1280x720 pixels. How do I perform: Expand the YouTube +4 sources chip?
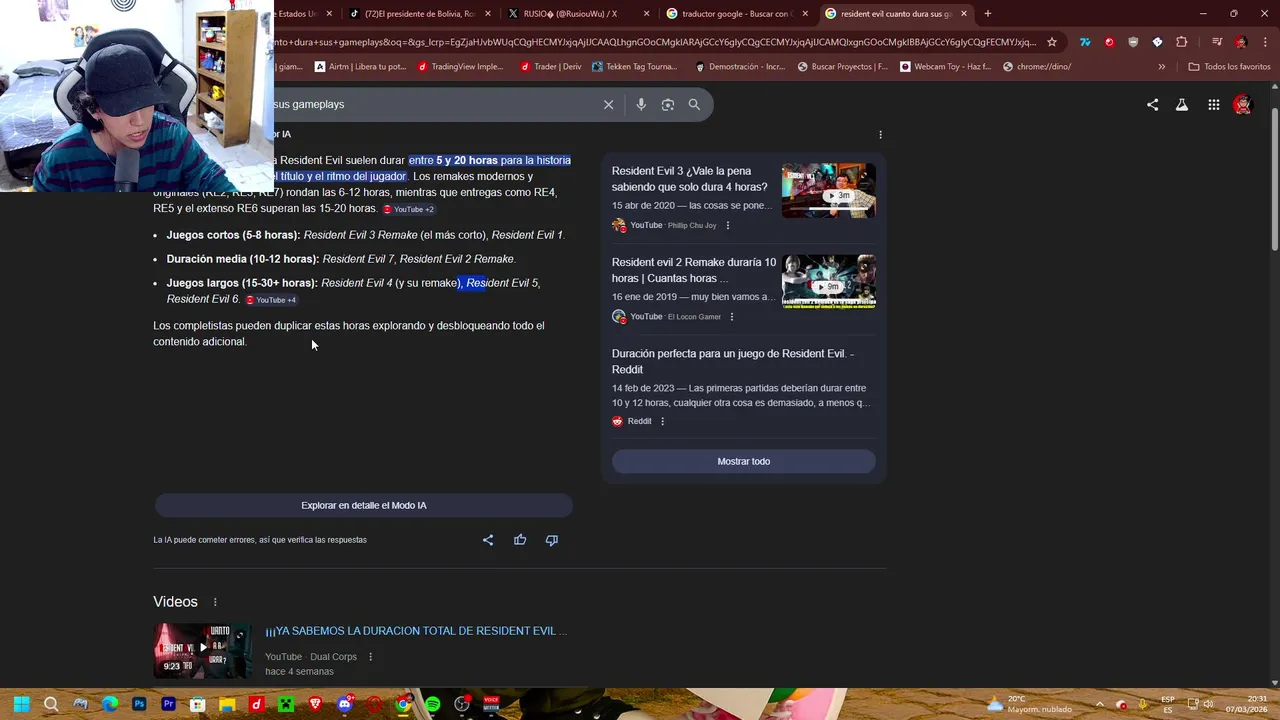pyautogui.click(x=271, y=300)
